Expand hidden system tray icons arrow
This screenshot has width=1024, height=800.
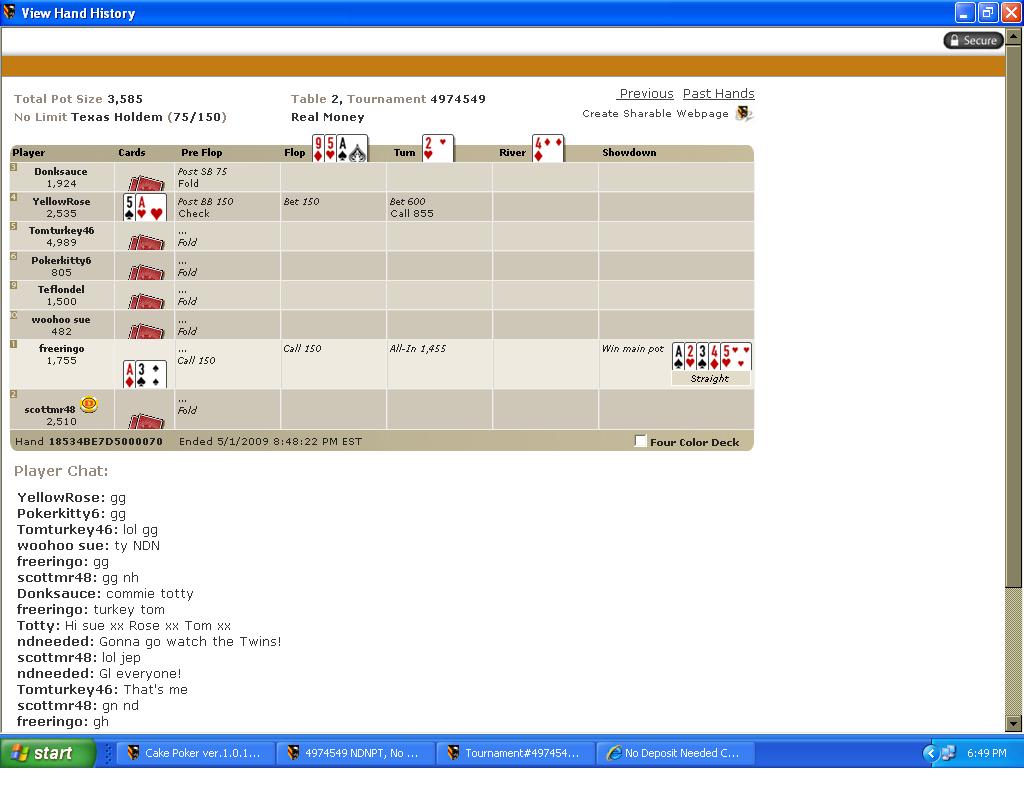click(930, 753)
